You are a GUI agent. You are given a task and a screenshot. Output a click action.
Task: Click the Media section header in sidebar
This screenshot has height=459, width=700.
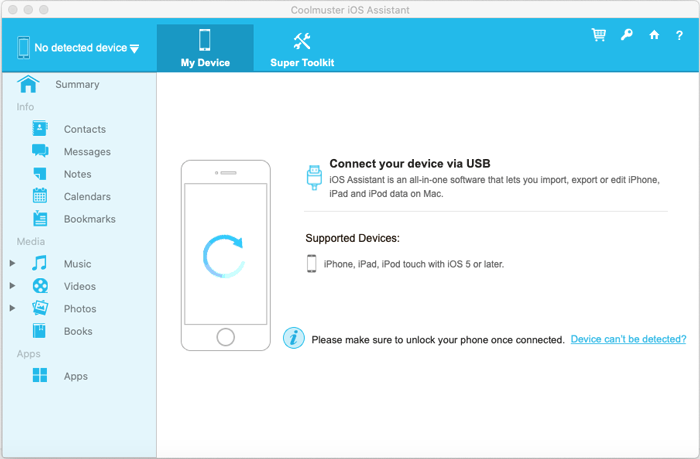pos(31,241)
